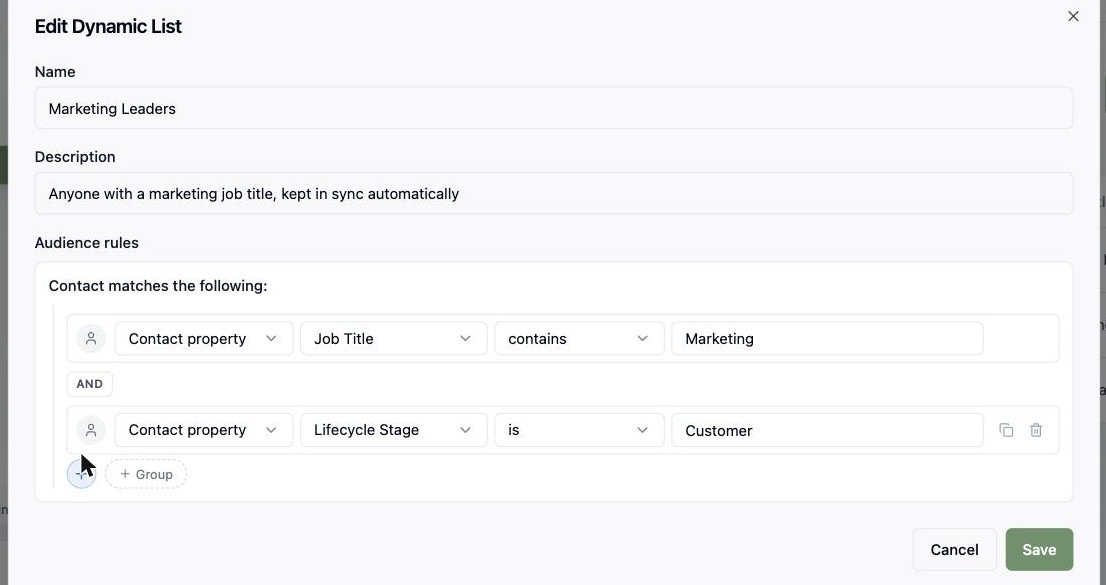Open the 'contains' operator dropdown

click(x=579, y=339)
